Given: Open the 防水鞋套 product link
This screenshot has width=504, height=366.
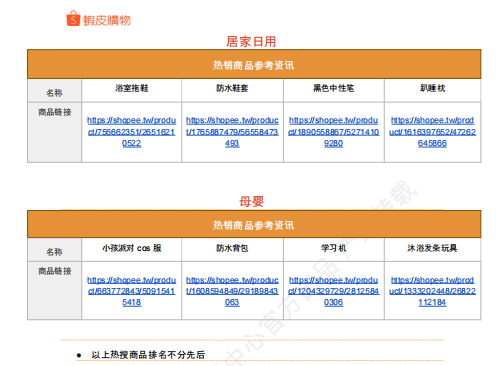Looking at the screenshot, I should [x=232, y=132].
